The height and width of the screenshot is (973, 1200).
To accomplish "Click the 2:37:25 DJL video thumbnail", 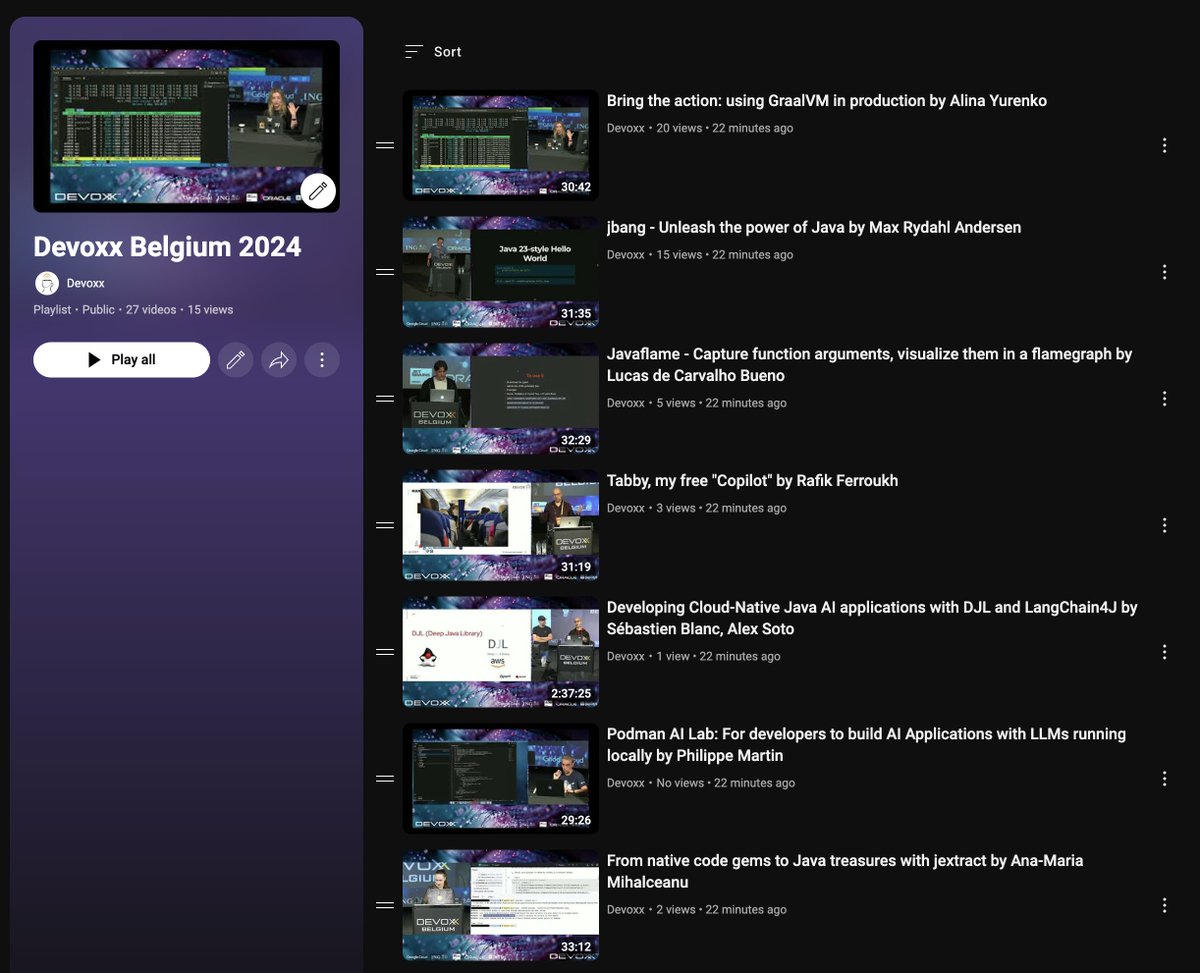I will pos(500,652).
